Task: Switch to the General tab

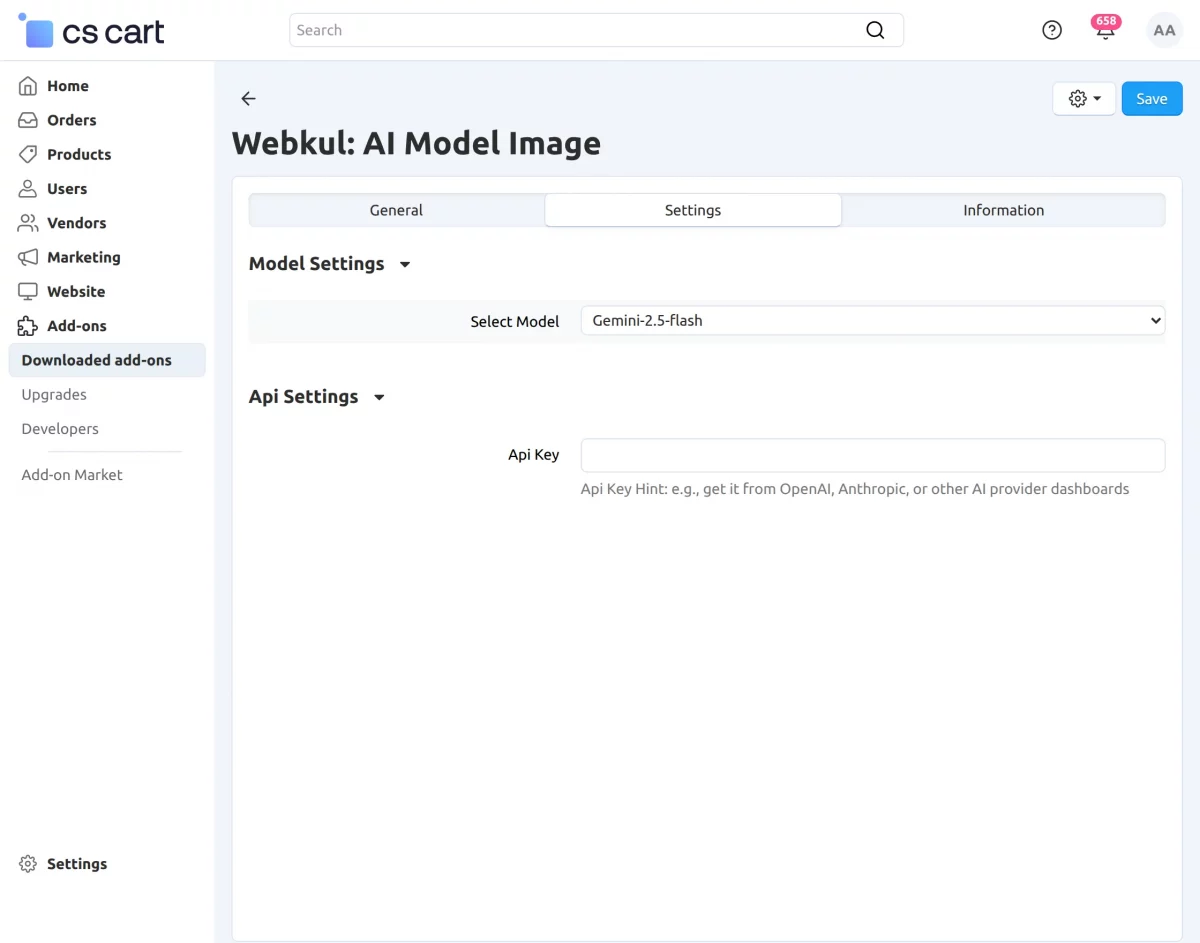Action: click(396, 210)
